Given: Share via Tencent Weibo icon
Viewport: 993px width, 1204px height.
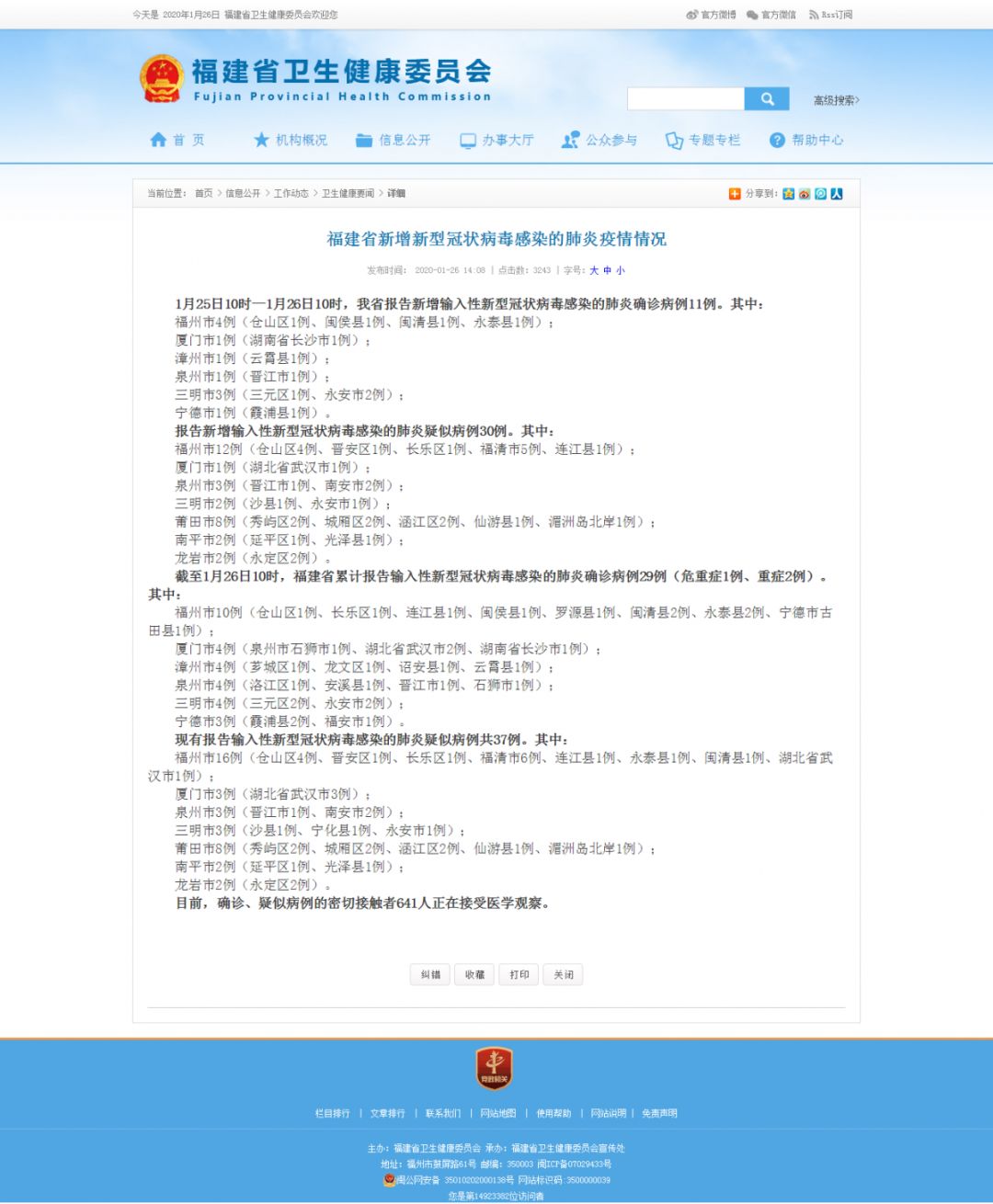Looking at the screenshot, I should 821,194.
